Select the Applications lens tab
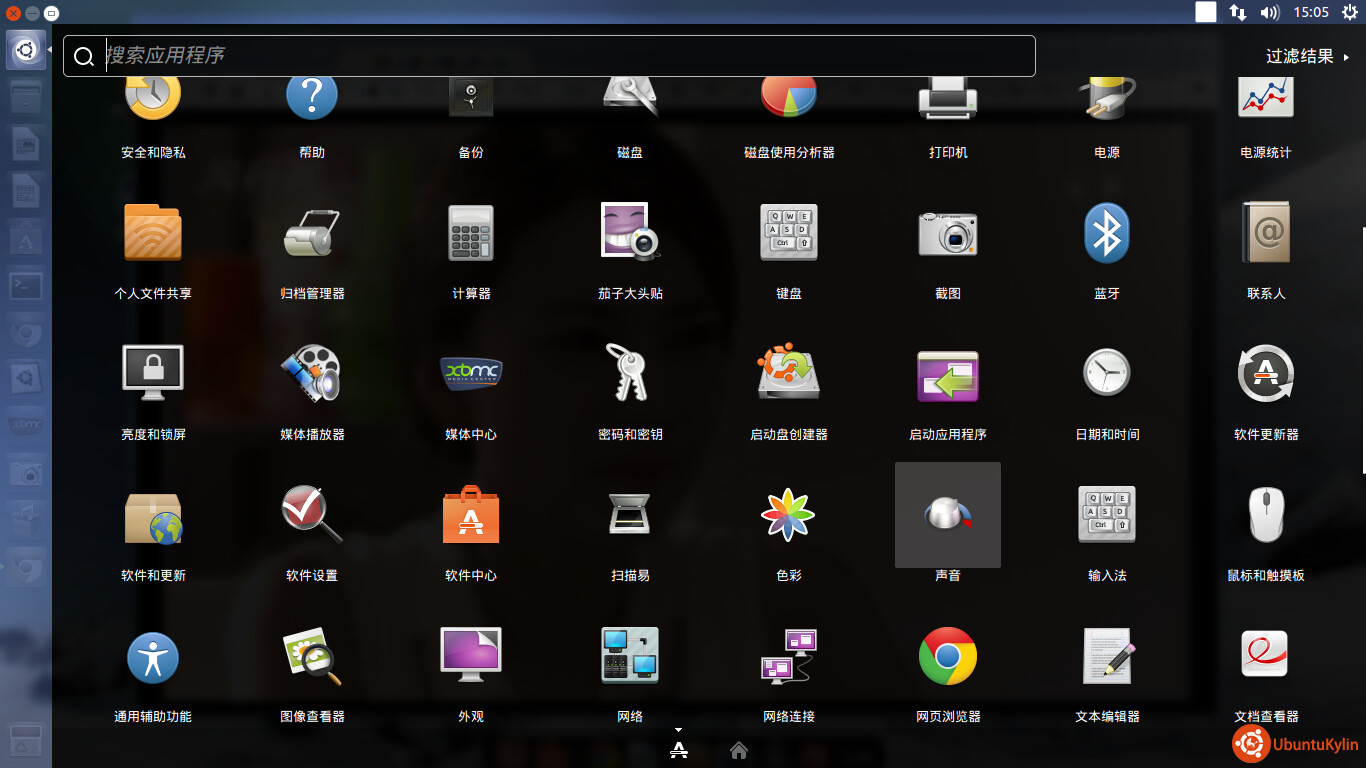This screenshot has width=1366, height=768. point(679,750)
